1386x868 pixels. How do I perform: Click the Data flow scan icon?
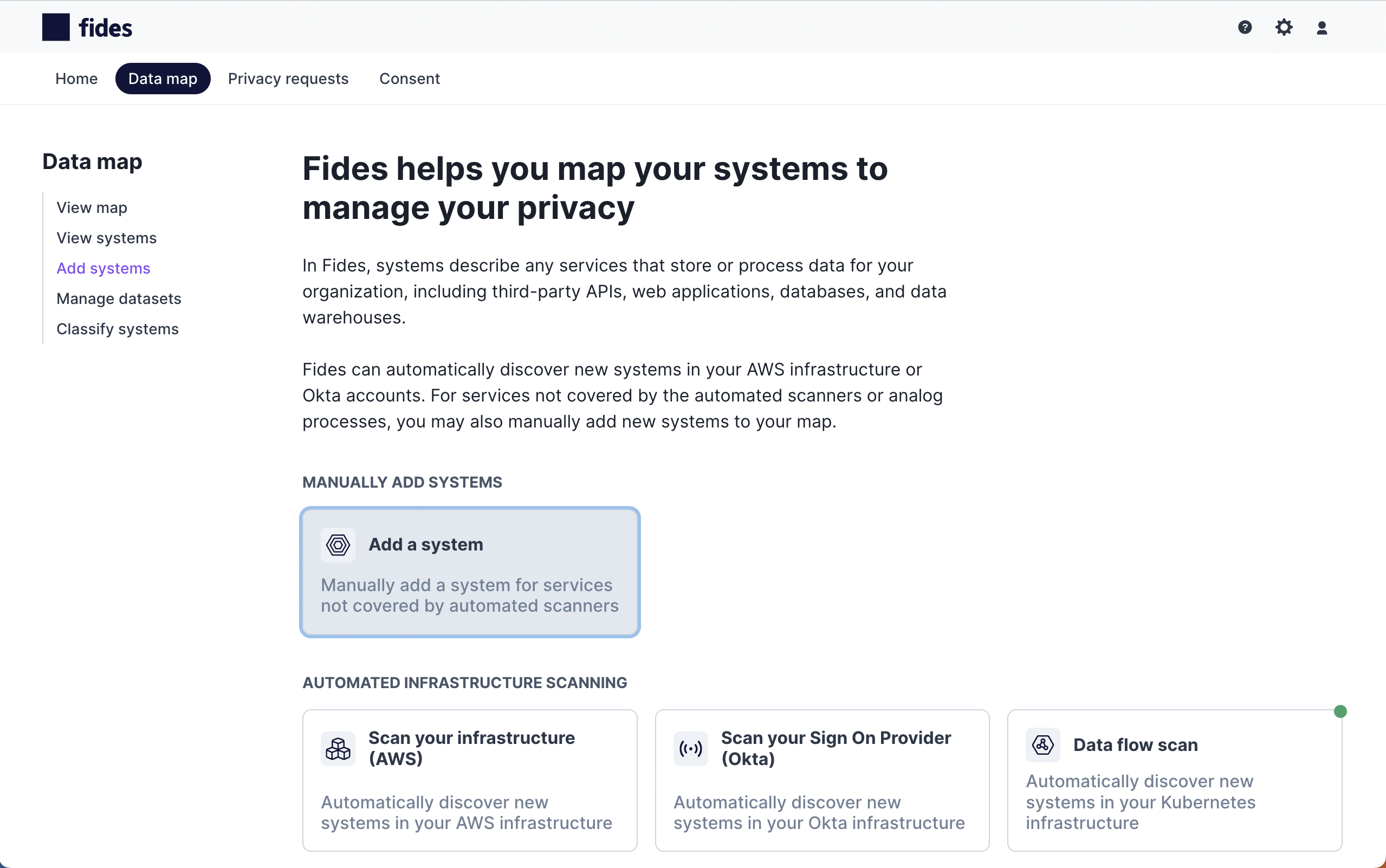pyautogui.click(x=1042, y=744)
